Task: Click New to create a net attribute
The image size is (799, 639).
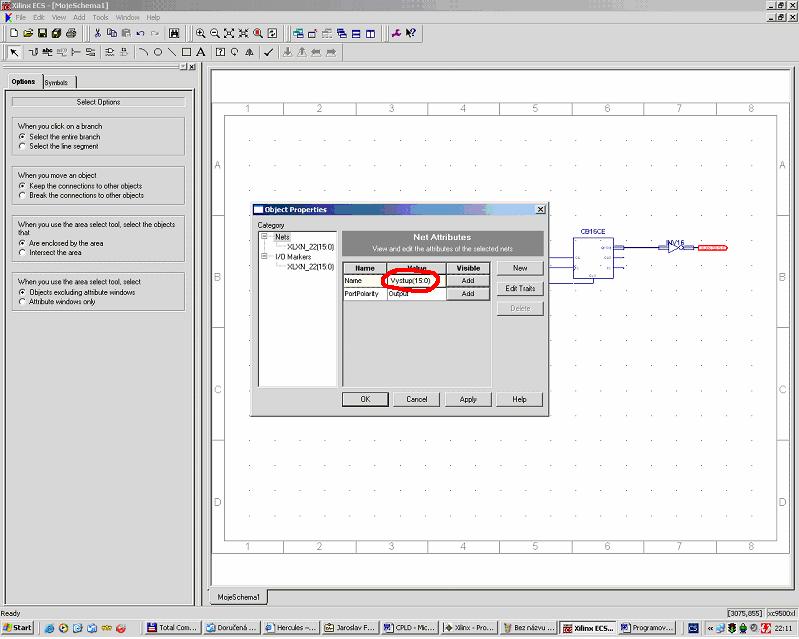Action: click(x=520, y=268)
